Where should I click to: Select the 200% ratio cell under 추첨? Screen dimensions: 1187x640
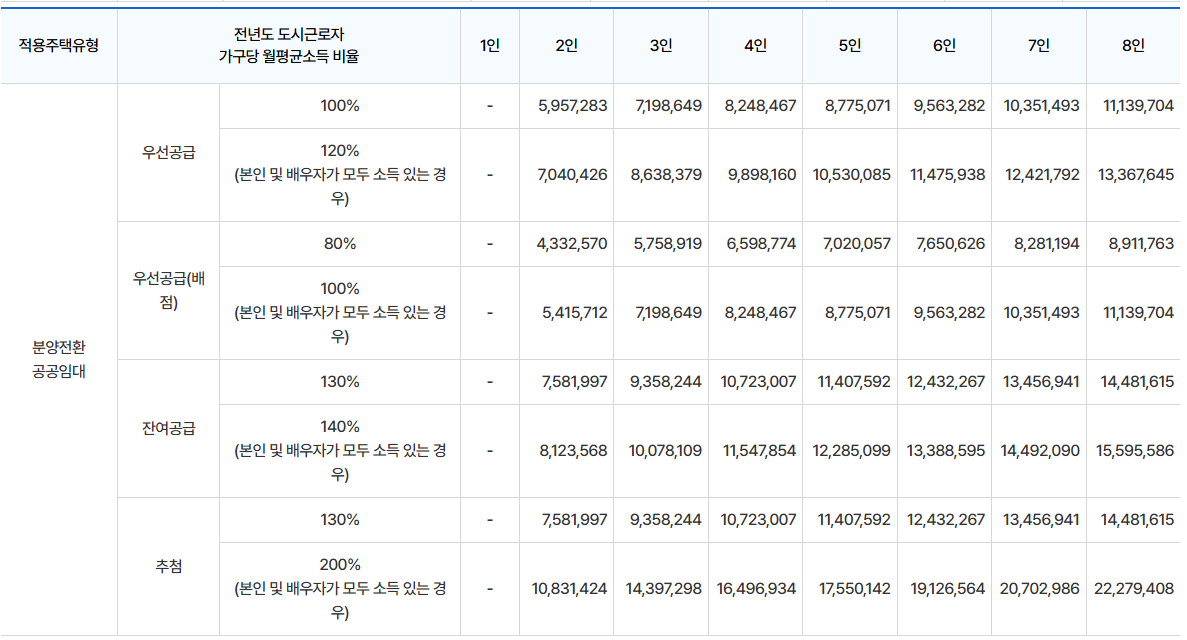[x=339, y=588]
